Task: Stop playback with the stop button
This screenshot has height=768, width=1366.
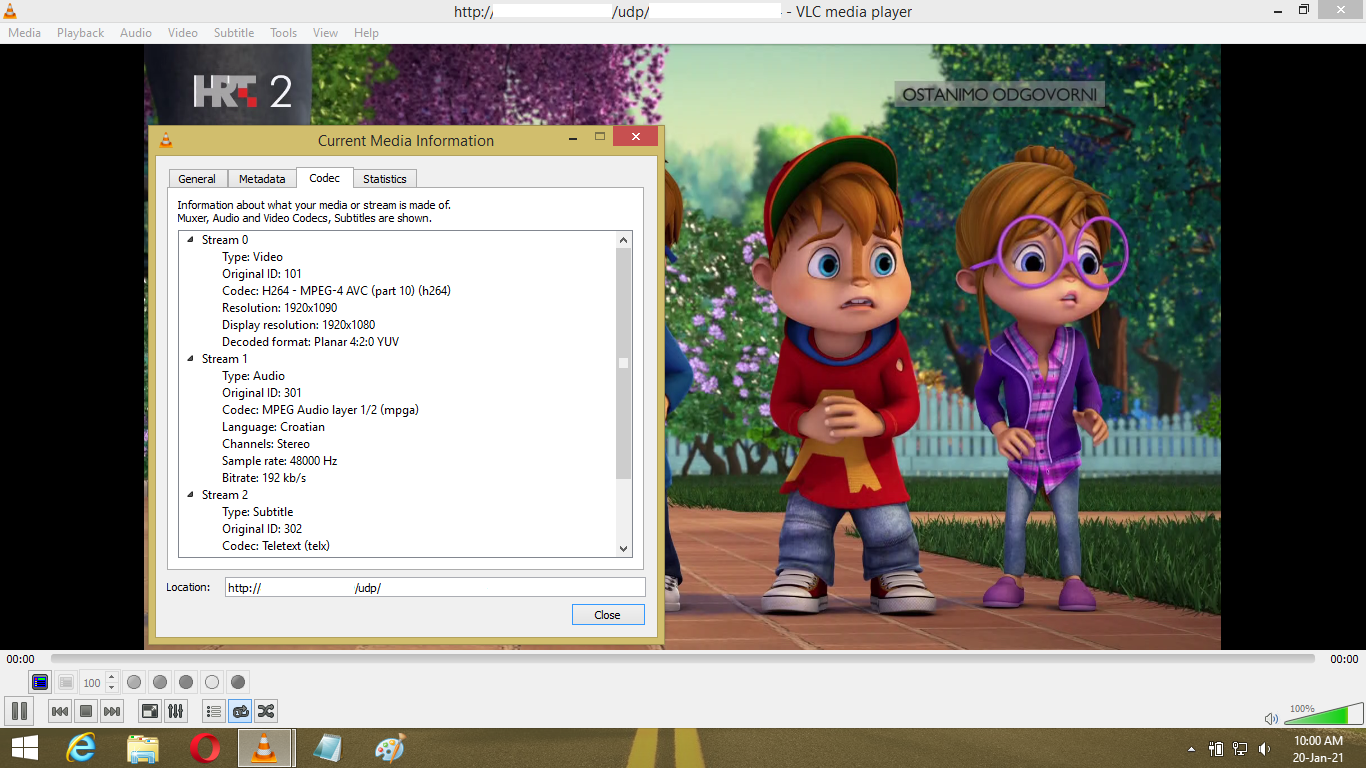Action: pos(86,711)
